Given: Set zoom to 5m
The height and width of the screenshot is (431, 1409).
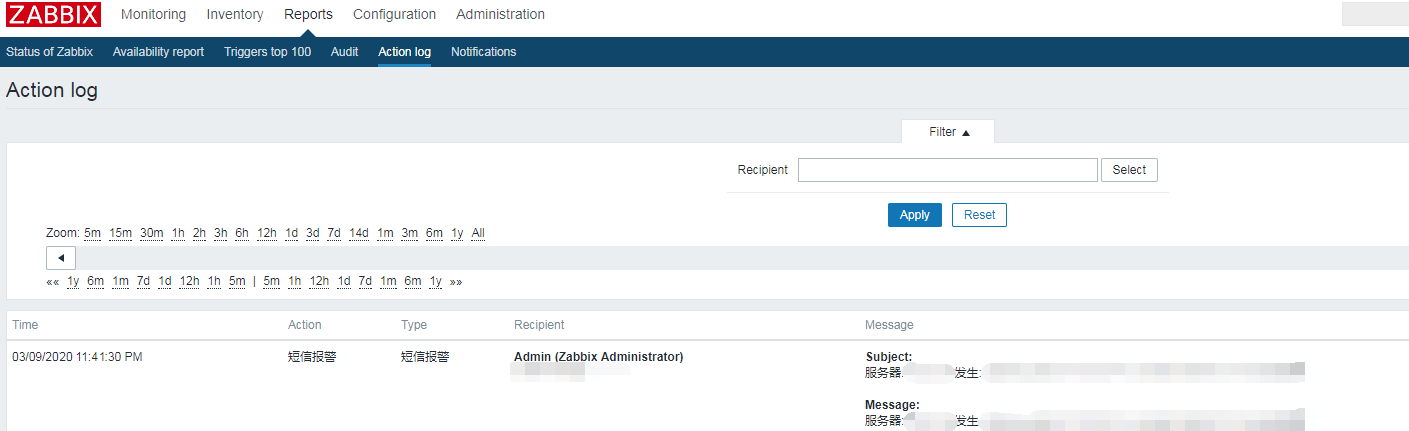Looking at the screenshot, I should pyautogui.click(x=92, y=234).
